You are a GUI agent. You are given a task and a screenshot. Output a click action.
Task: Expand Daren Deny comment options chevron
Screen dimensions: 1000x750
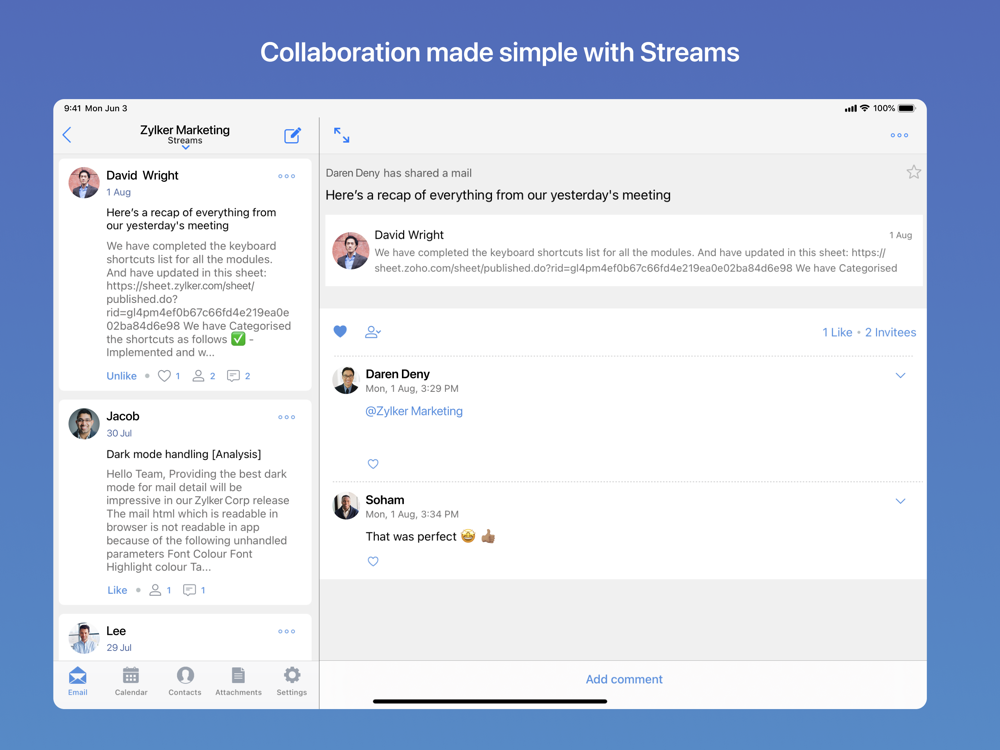click(x=901, y=376)
